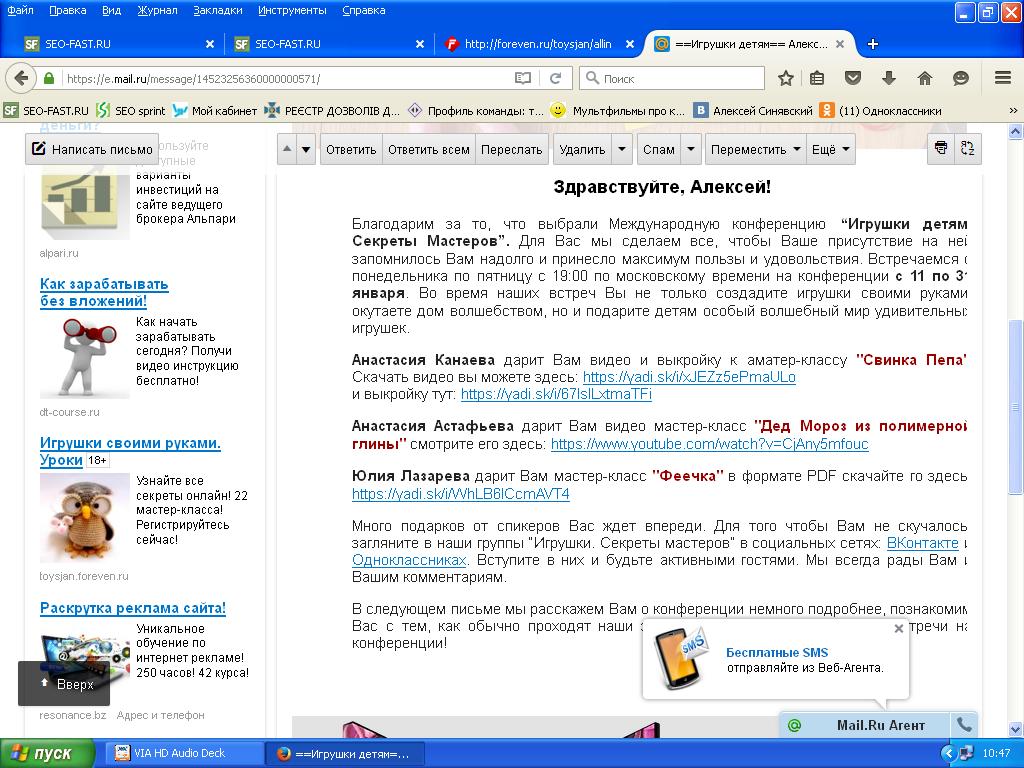Viewport: 1024px width, 768px height.
Task: Open the ВКонтакте group link
Action: tap(922, 543)
